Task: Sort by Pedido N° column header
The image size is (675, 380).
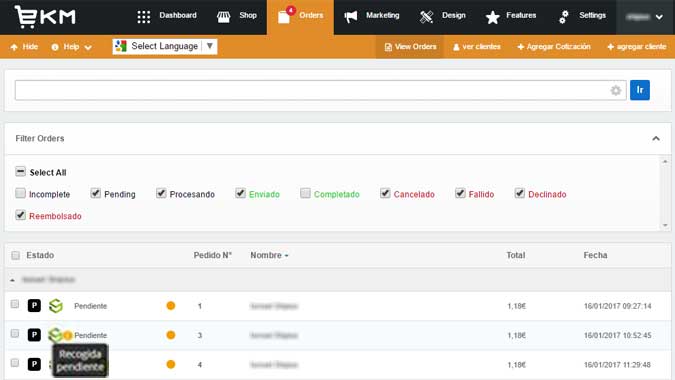Action: coord(213,255)
